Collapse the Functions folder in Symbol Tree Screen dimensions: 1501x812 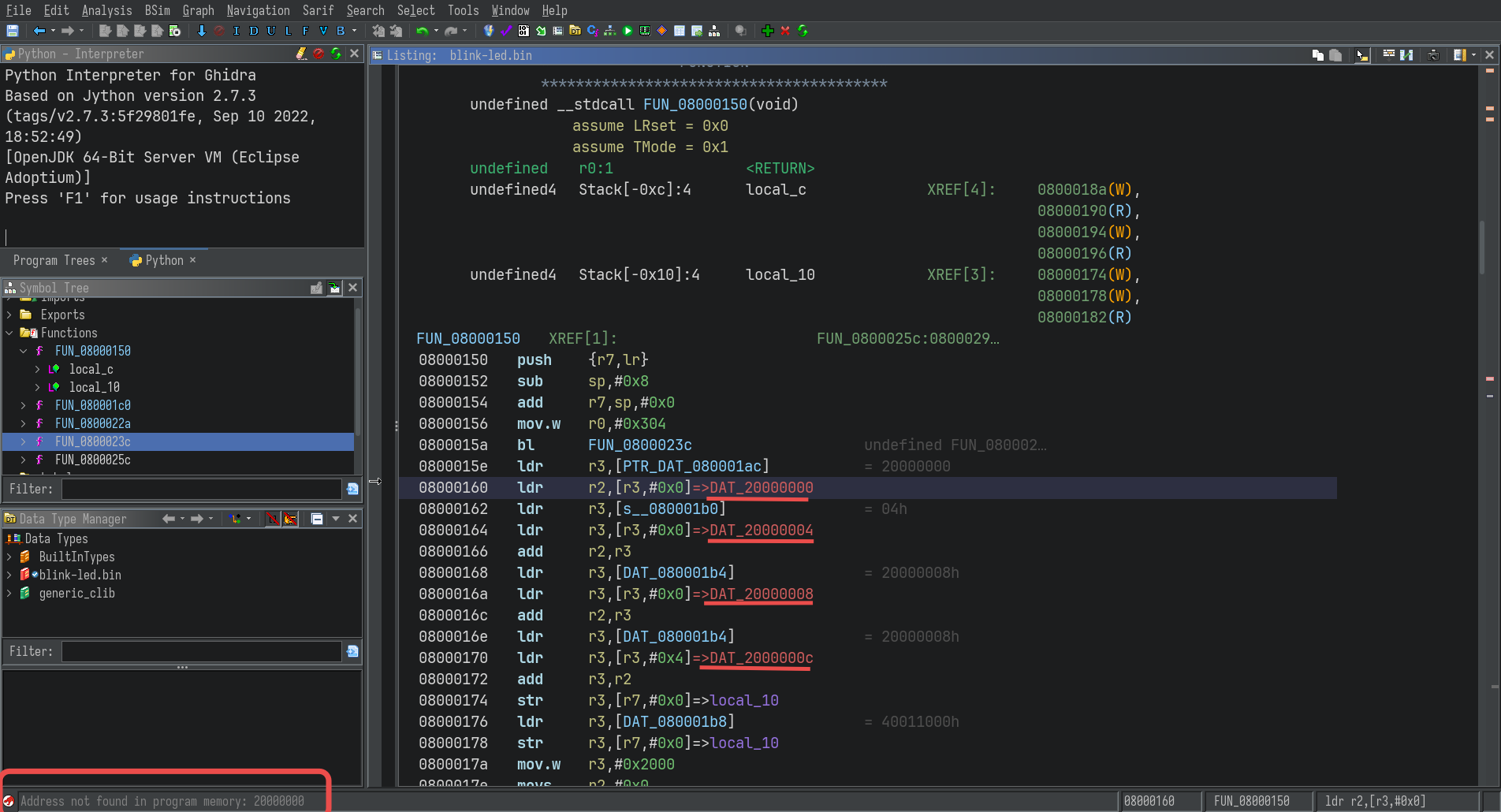pyautogui.click(x=9, y=333)
